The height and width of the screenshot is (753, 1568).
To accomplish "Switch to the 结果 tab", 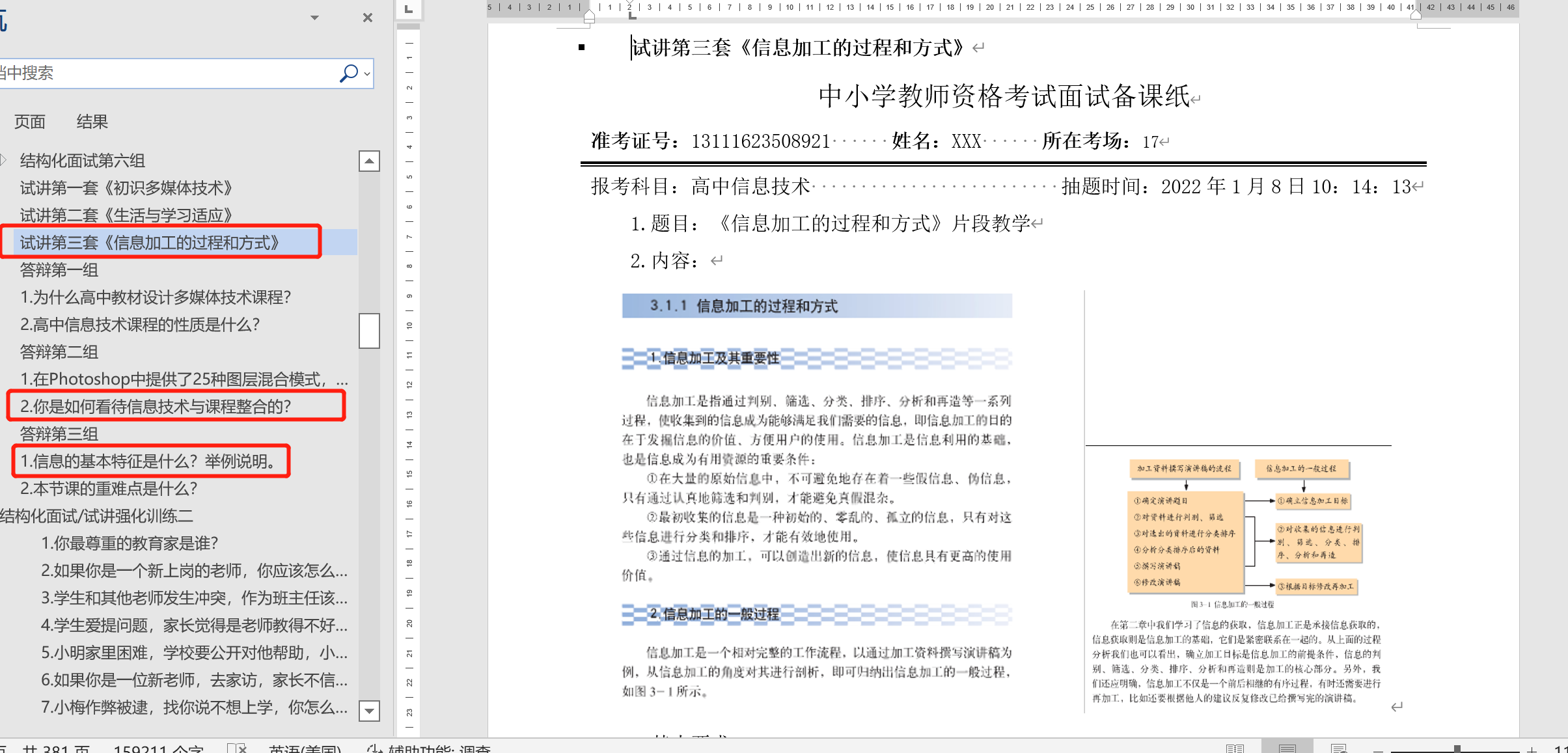I will [92, 122].
